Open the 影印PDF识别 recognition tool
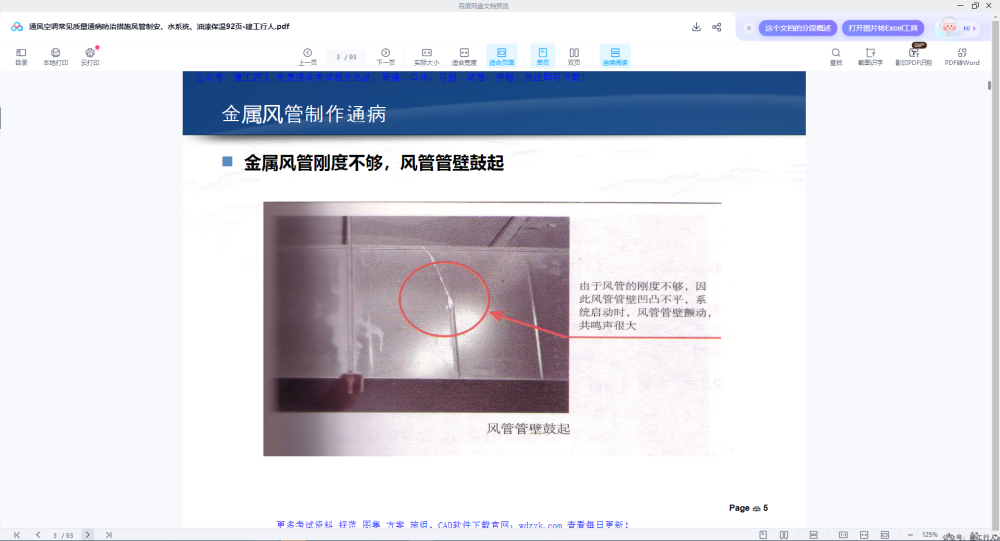1000x541 pixels. point(913,56)
